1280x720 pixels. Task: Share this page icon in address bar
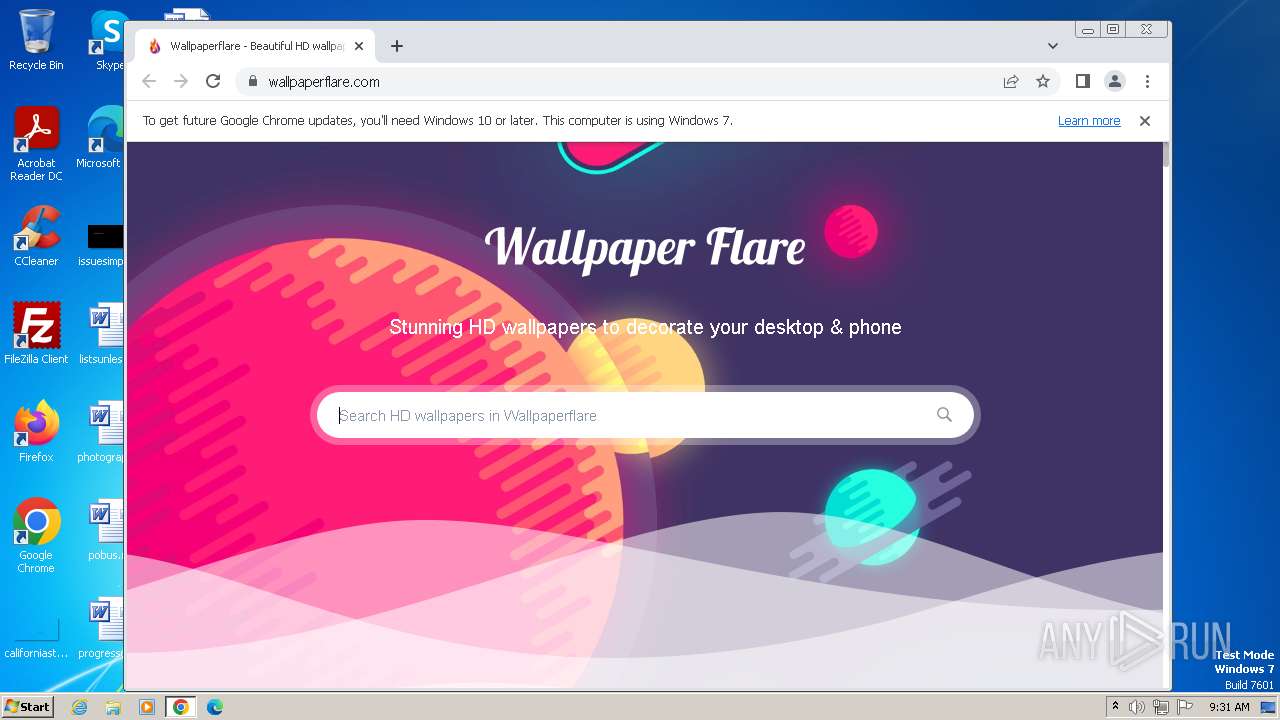(1011, 82)
